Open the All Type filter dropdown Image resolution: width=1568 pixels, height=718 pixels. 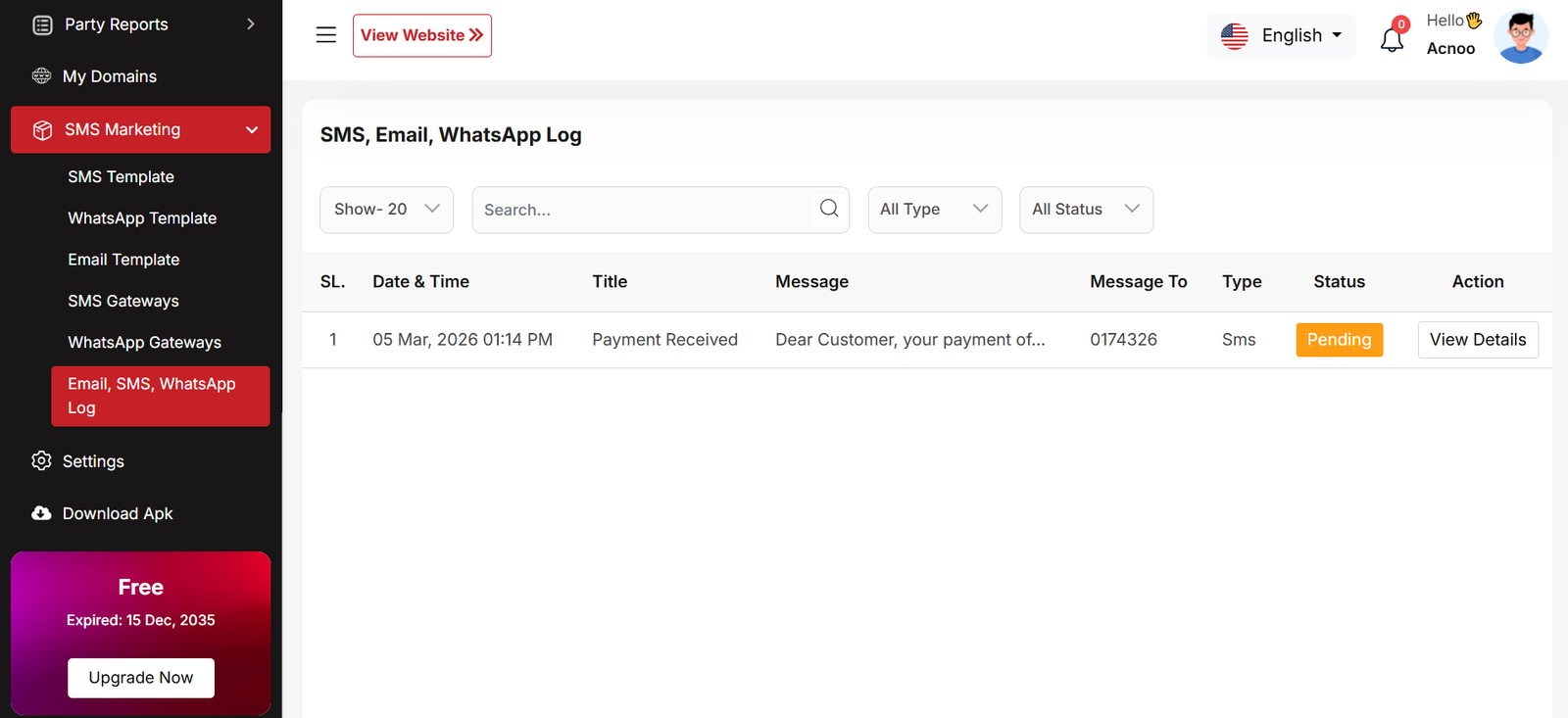coord(934,210)
